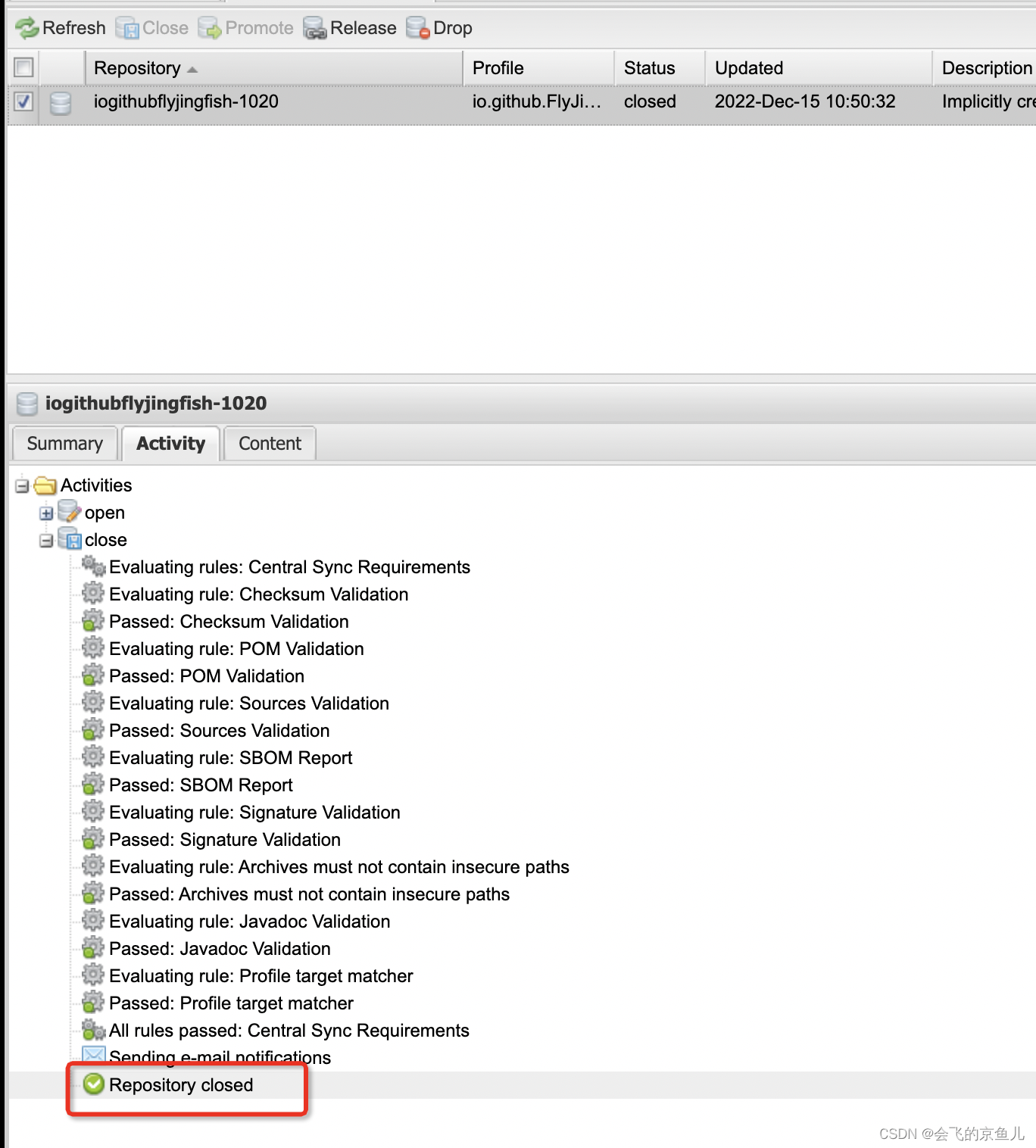The image size is (1036, 1148).
Task: Click the Repository closed activity entry
Action: (x=182, y=1084)
